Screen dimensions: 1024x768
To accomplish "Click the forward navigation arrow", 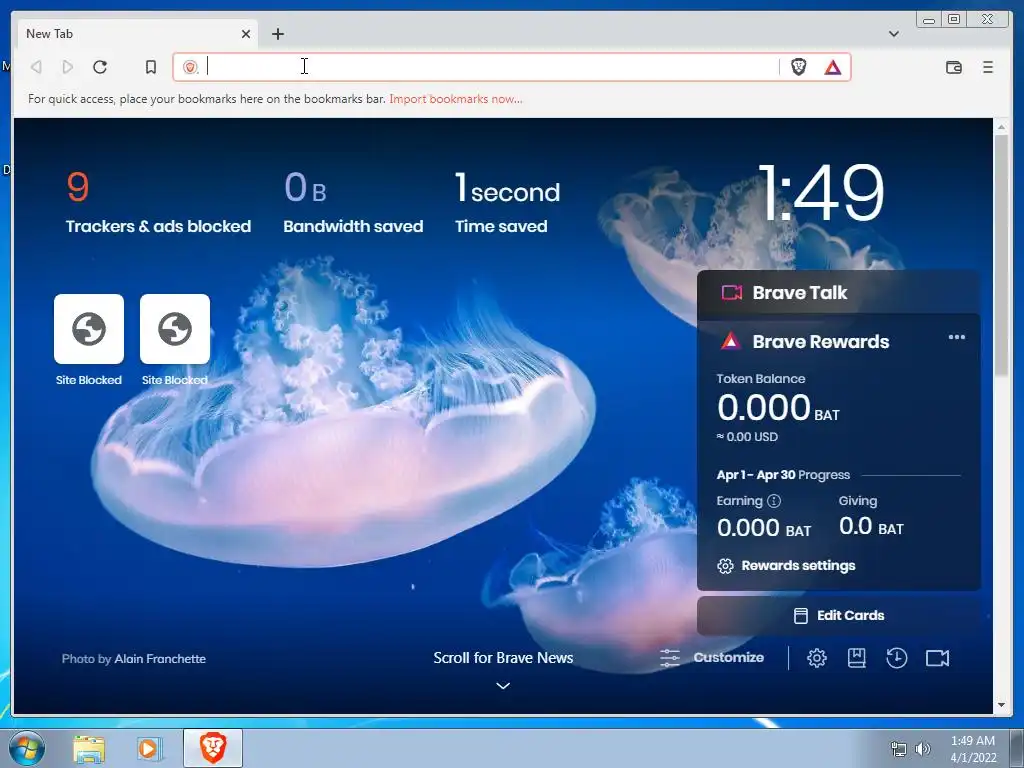I will click(67, 67).
